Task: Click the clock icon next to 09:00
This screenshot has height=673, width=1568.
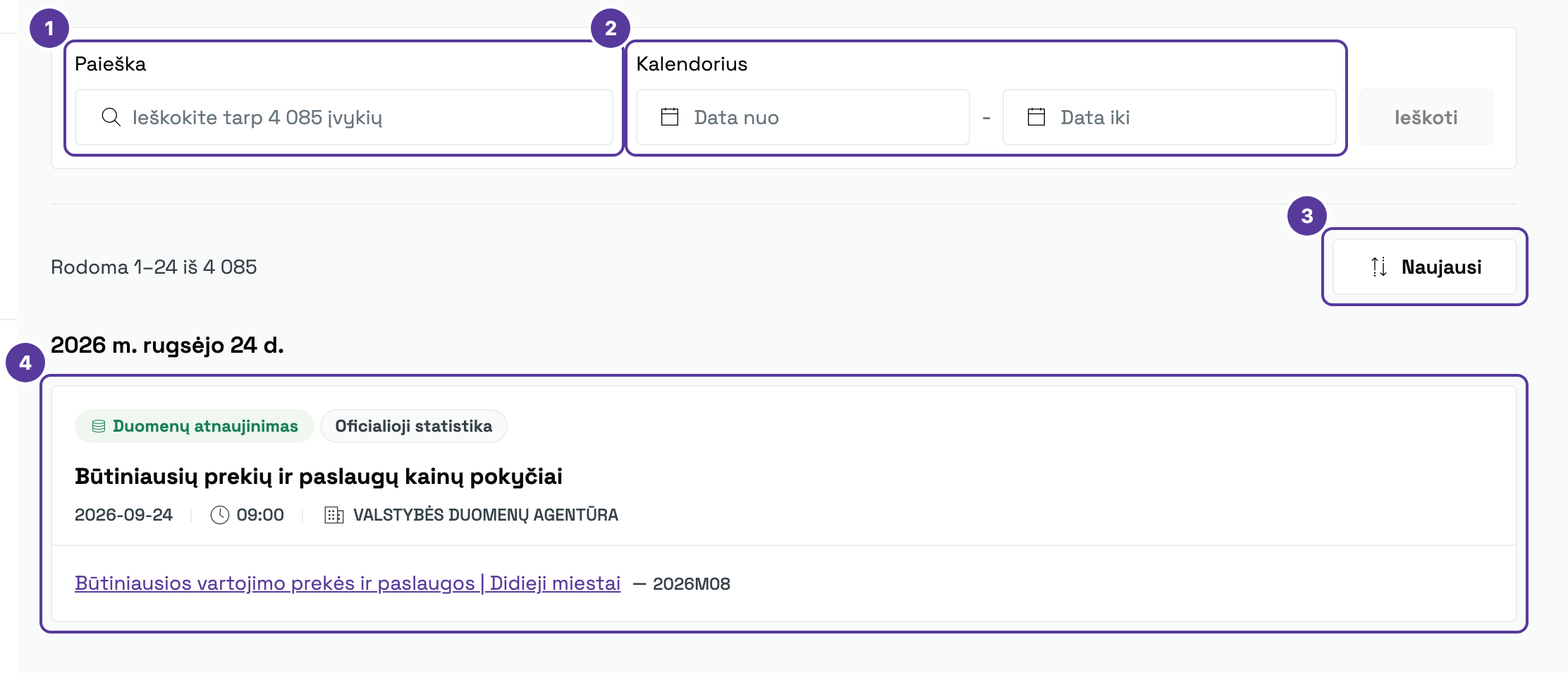Action: [220, 515]
